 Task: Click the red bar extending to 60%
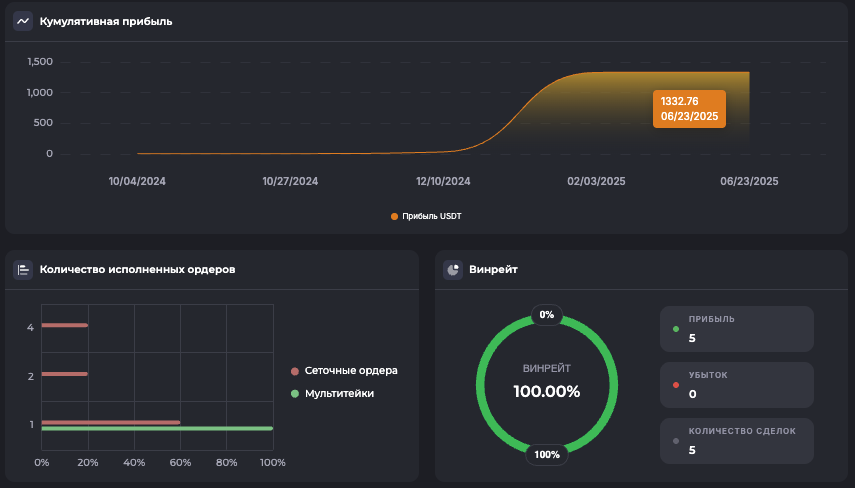[x=111, y=422]
